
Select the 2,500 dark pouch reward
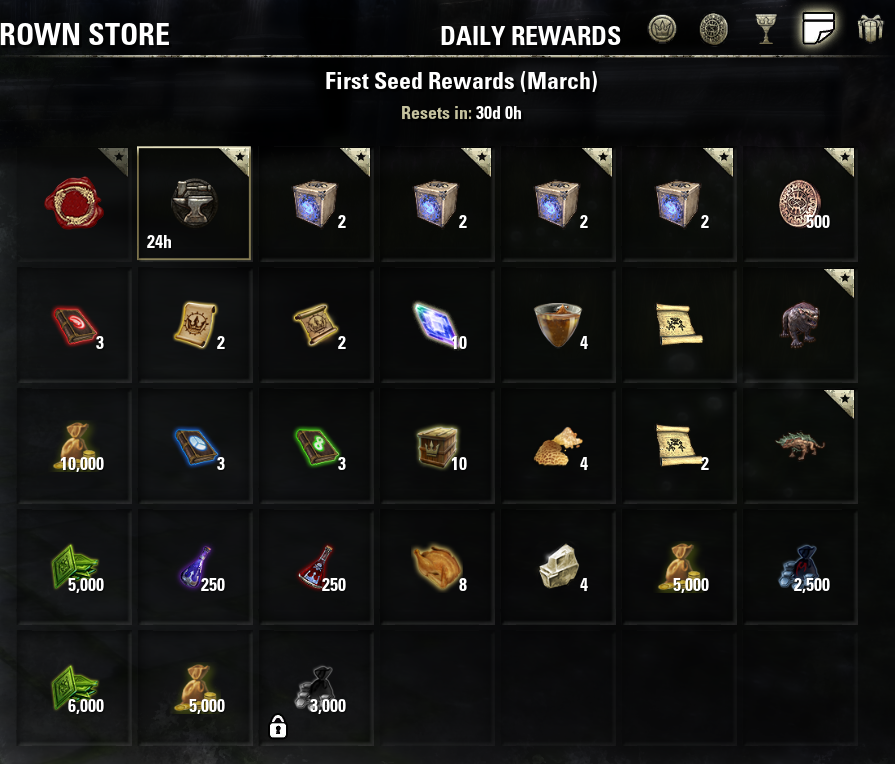(800, 567)
